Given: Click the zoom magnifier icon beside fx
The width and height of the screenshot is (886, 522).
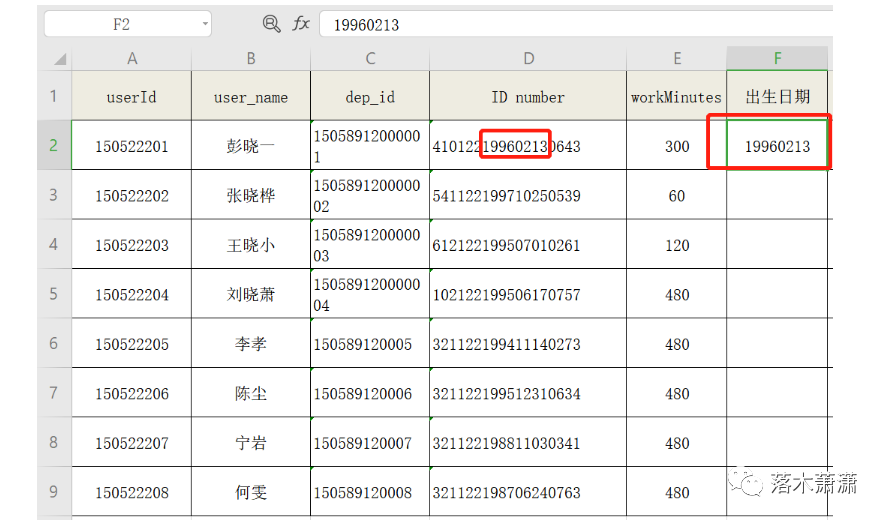Looking at the screenshot, I should click(x=271, y=24).
